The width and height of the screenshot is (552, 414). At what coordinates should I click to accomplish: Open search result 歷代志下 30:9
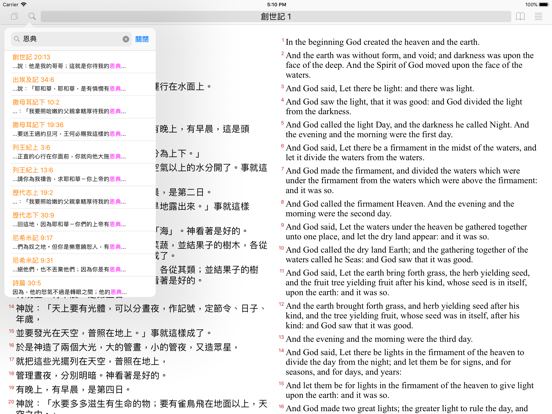80,219
